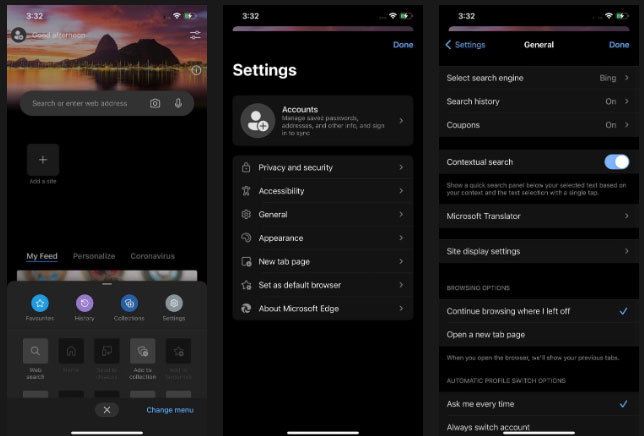Tap the lock icon beside Privacy and security

246,167
